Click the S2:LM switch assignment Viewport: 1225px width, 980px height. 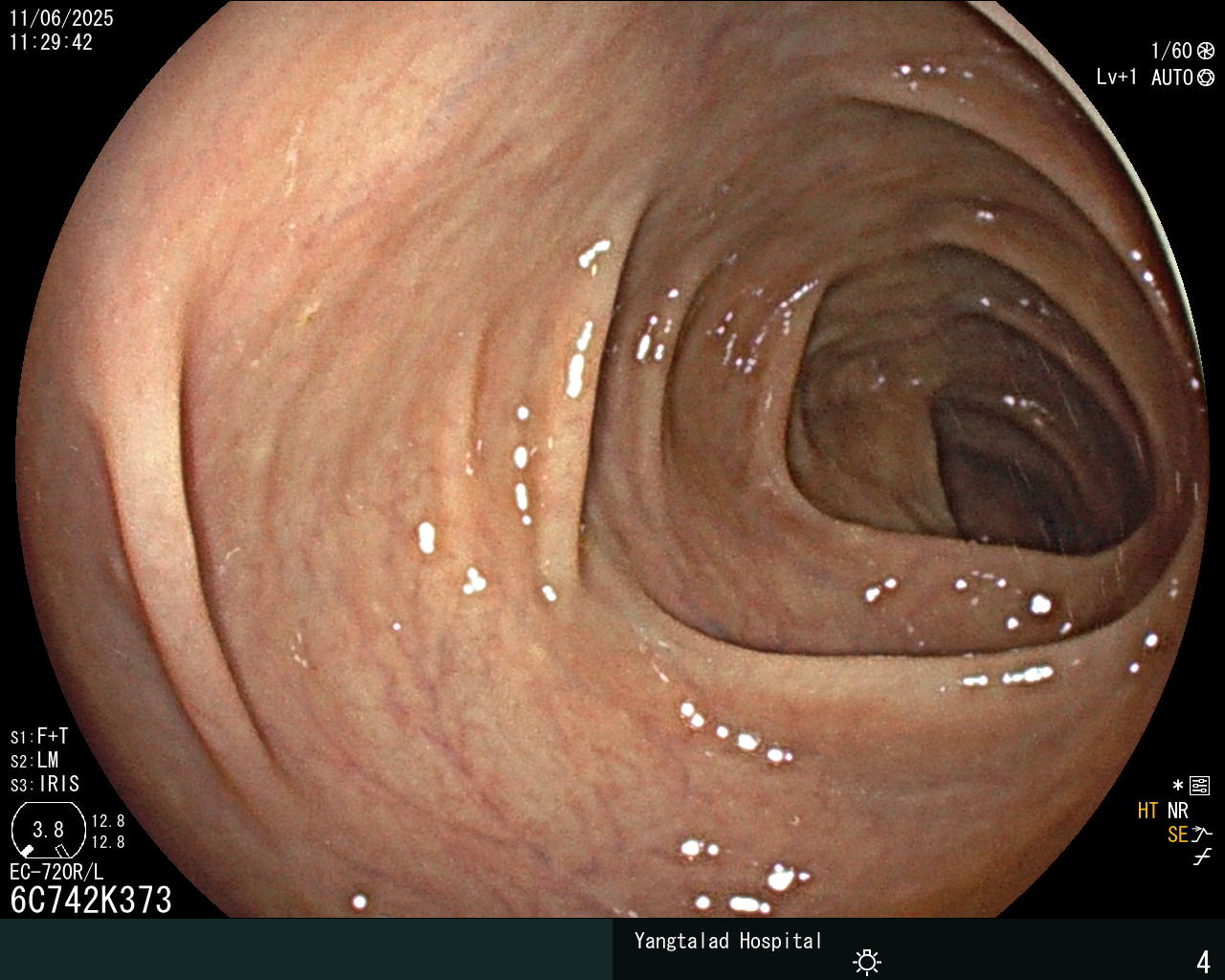[34, 761]
